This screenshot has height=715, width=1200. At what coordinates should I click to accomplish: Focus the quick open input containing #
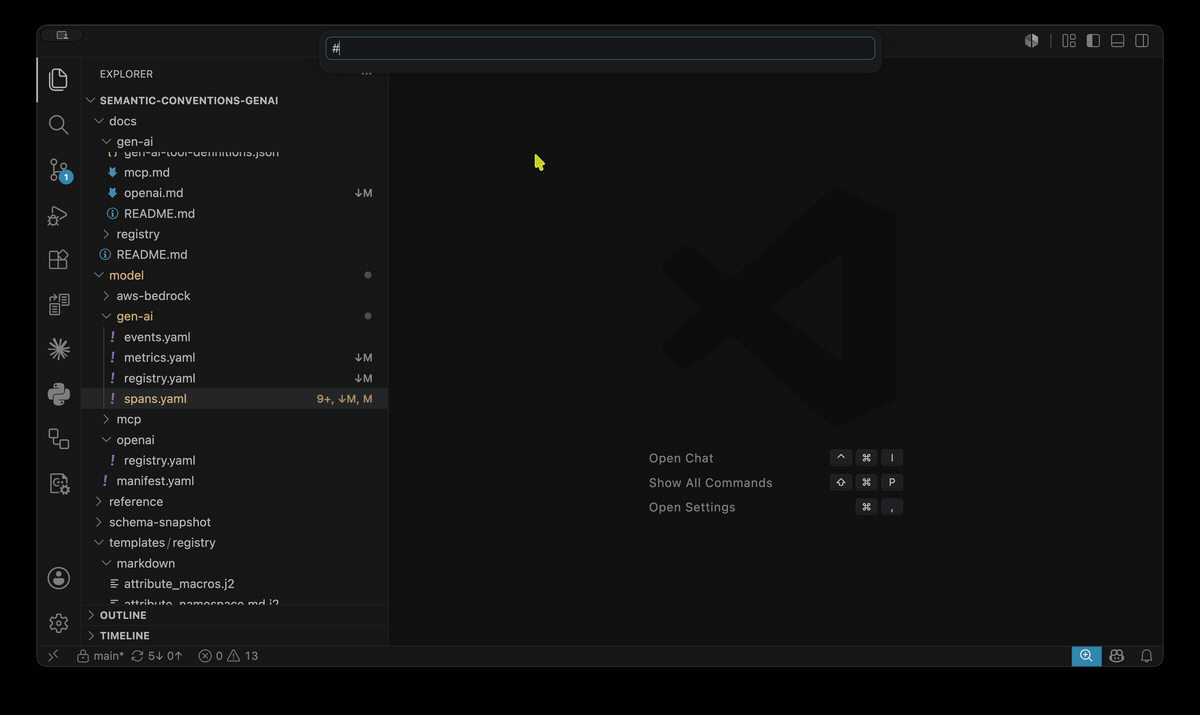point(600,48)
